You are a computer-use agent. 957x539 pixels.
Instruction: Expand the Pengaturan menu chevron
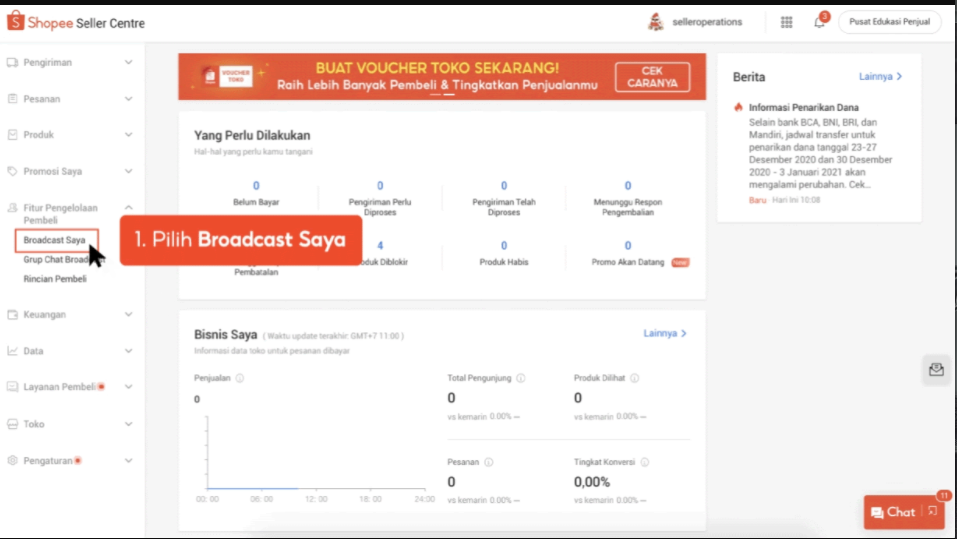coord(129,460)
